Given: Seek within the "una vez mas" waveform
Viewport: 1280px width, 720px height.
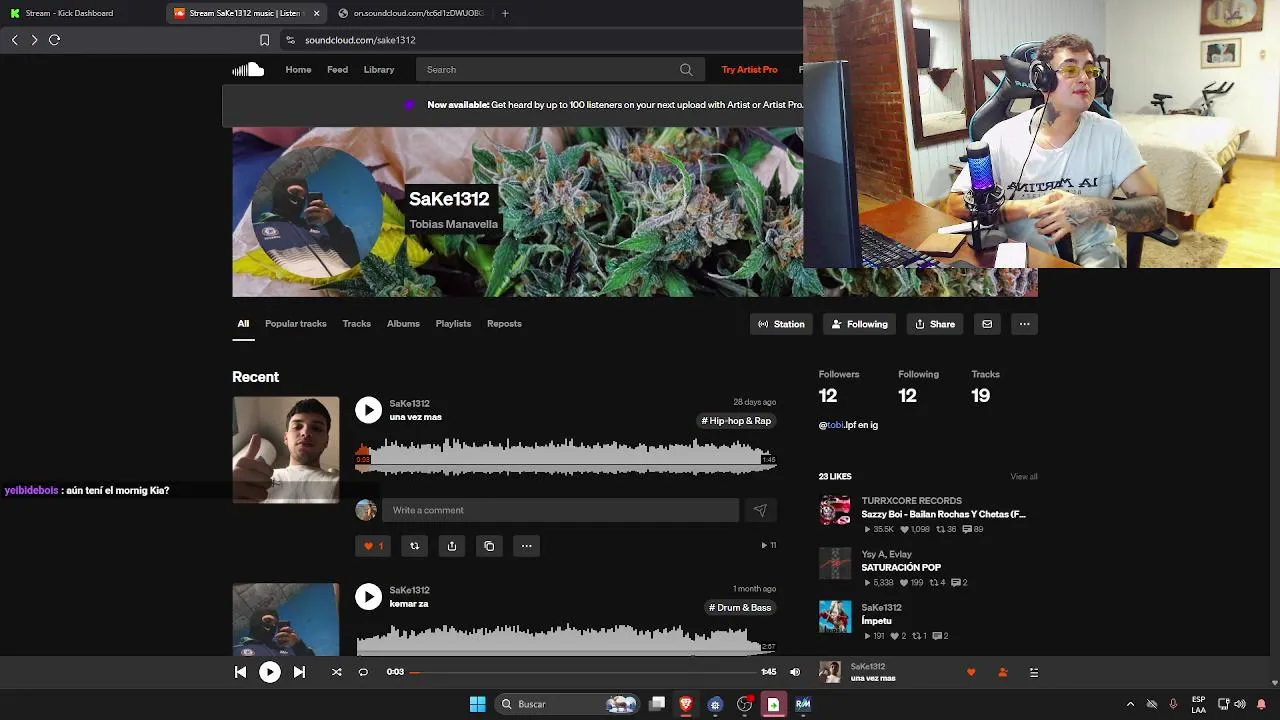Looking at the screenshot, I should click(x=565, y=457).
